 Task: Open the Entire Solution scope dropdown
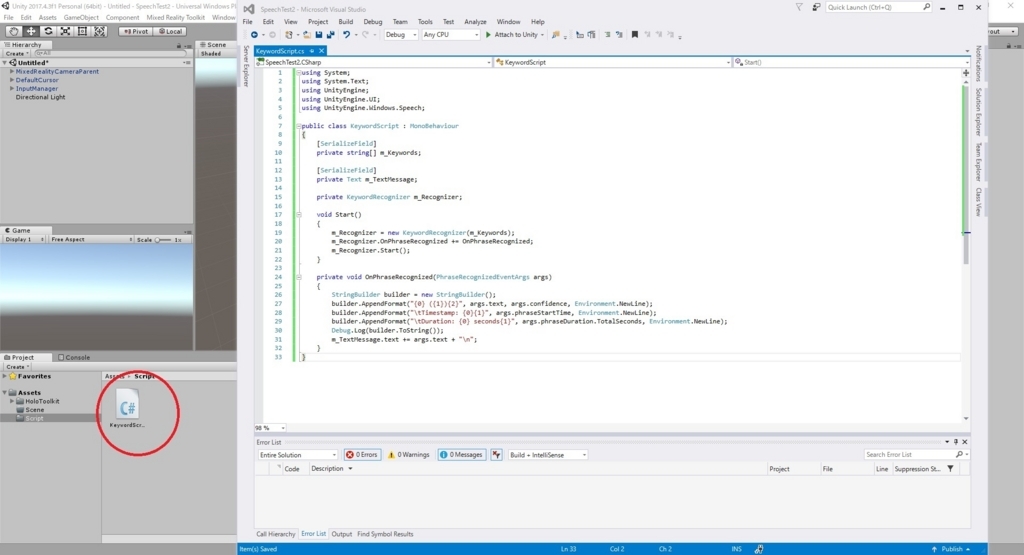pos(297,454)
